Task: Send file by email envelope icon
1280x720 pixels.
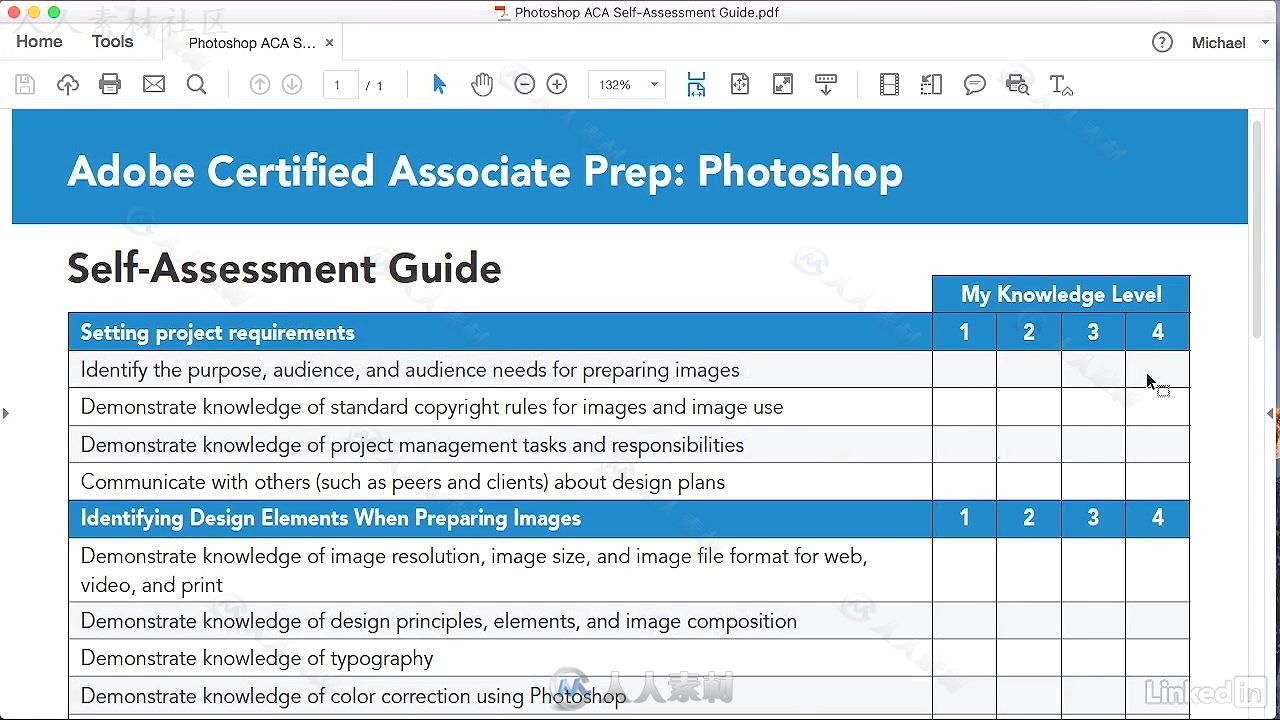Action: (x=154, y=85)
